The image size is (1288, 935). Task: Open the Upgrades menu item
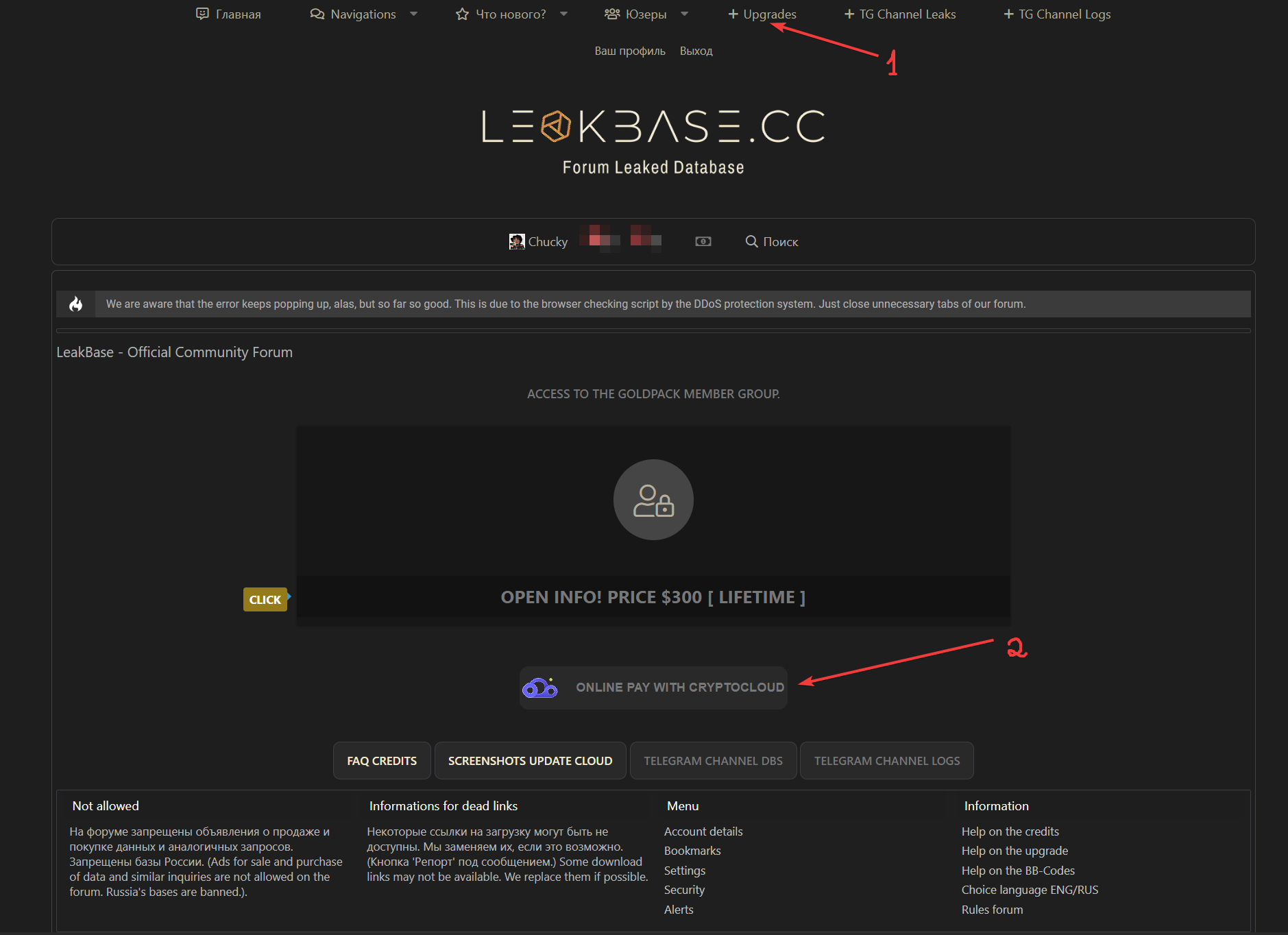[x=762, y=14]
